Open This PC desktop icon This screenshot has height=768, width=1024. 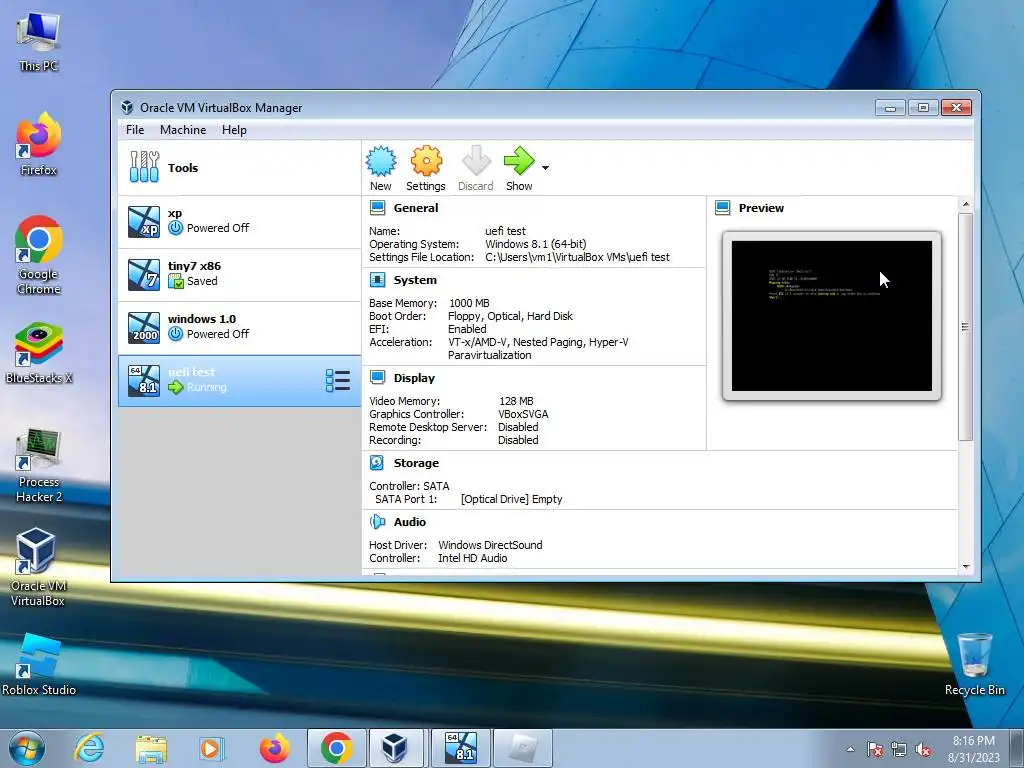(39, 42)
